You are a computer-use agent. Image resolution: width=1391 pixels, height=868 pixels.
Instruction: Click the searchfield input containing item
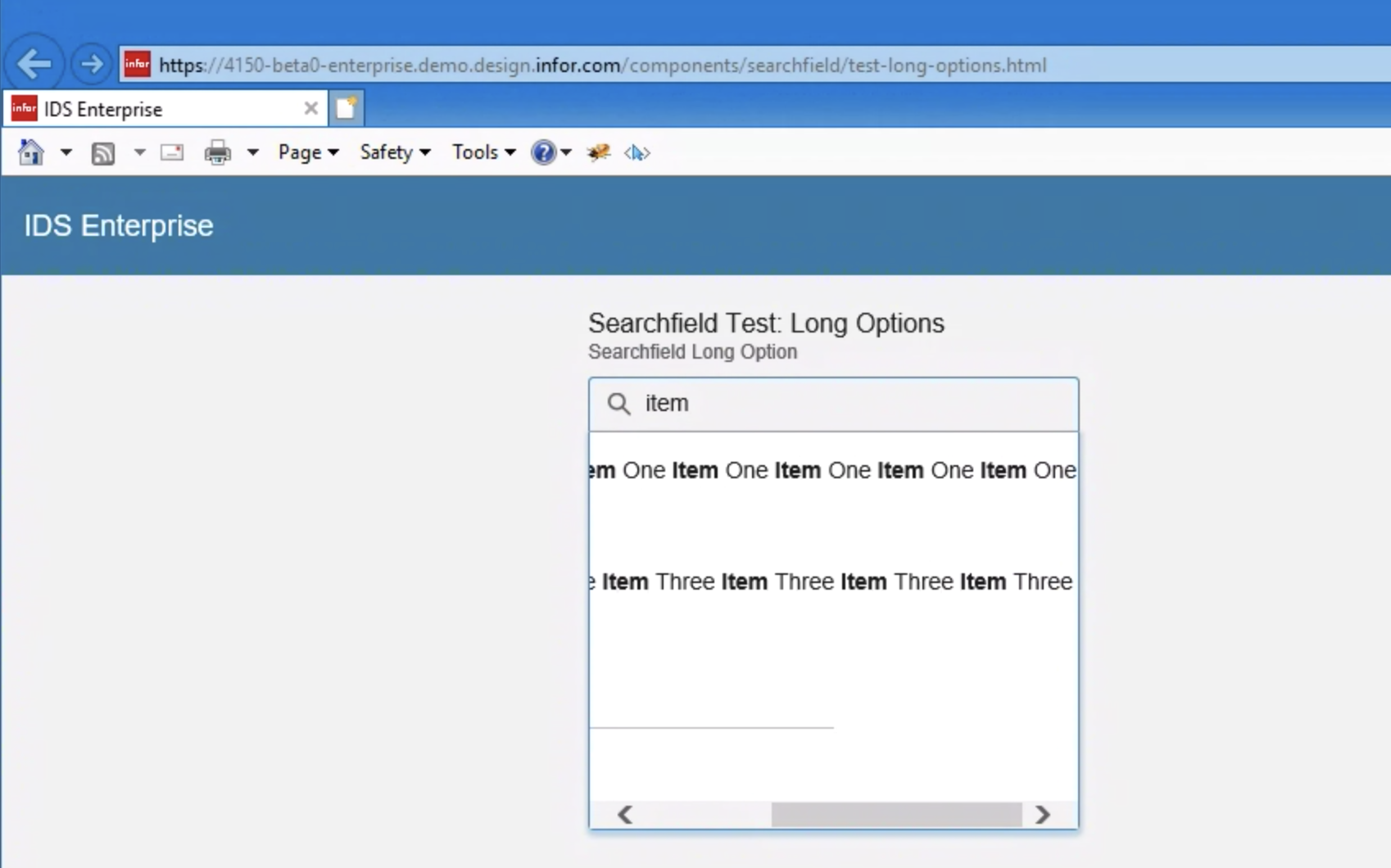[832, 404]
